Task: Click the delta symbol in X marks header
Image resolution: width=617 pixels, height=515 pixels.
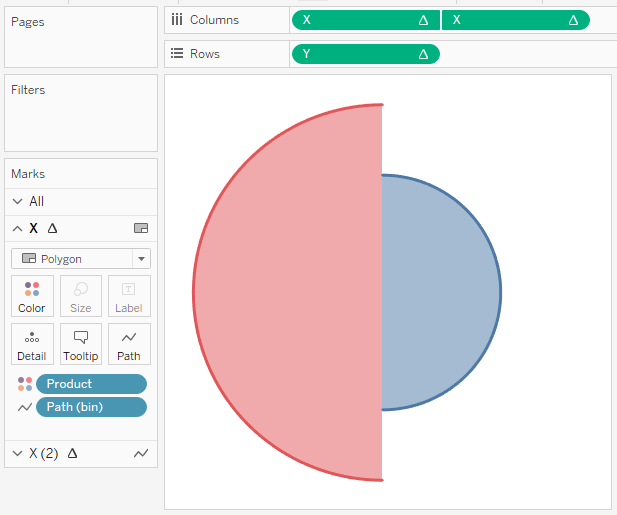Action: pos(52,228)
